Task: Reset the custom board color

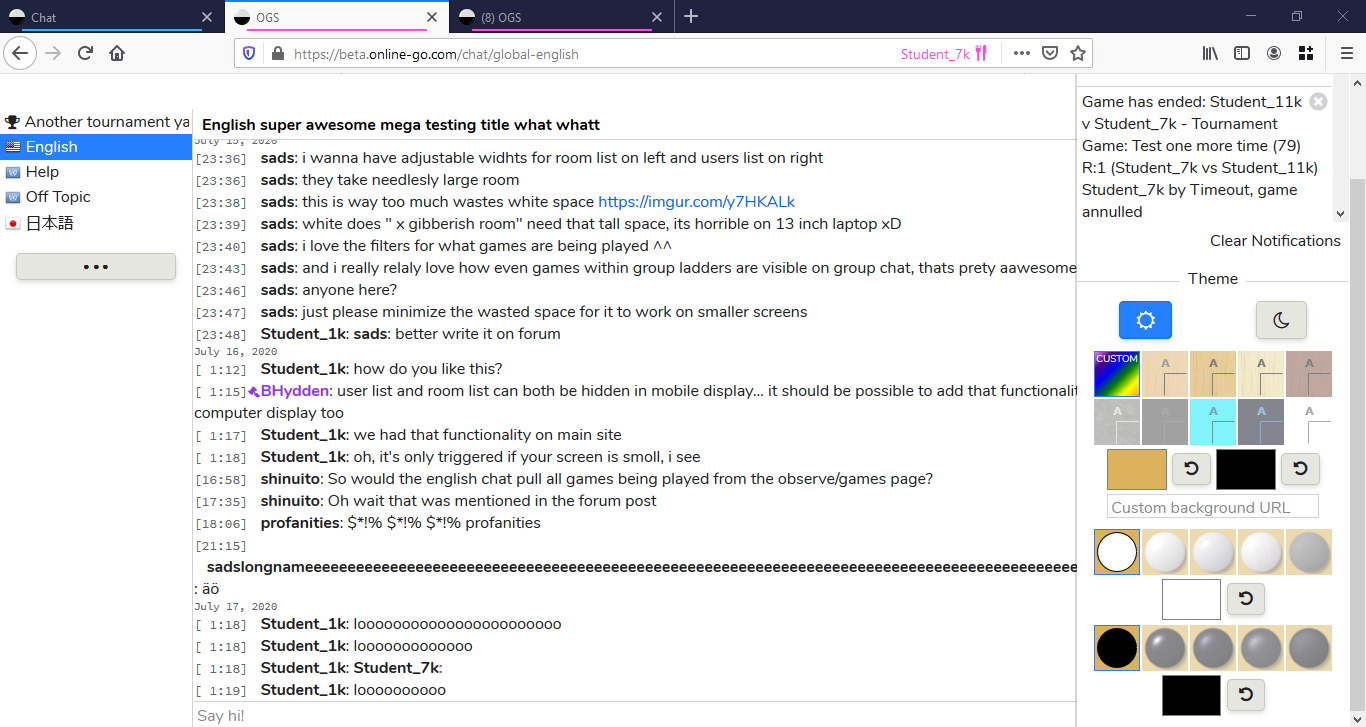Action: (1190, 468)
